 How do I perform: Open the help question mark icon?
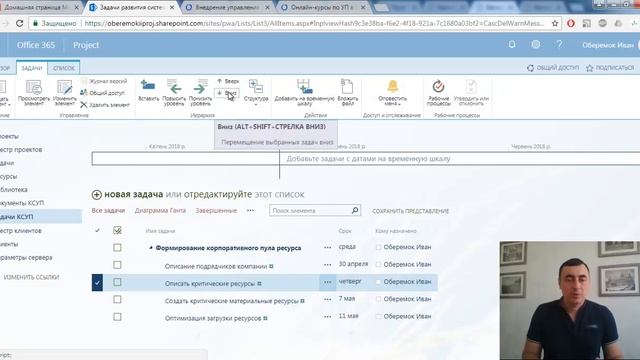click(x=559, y=44)
